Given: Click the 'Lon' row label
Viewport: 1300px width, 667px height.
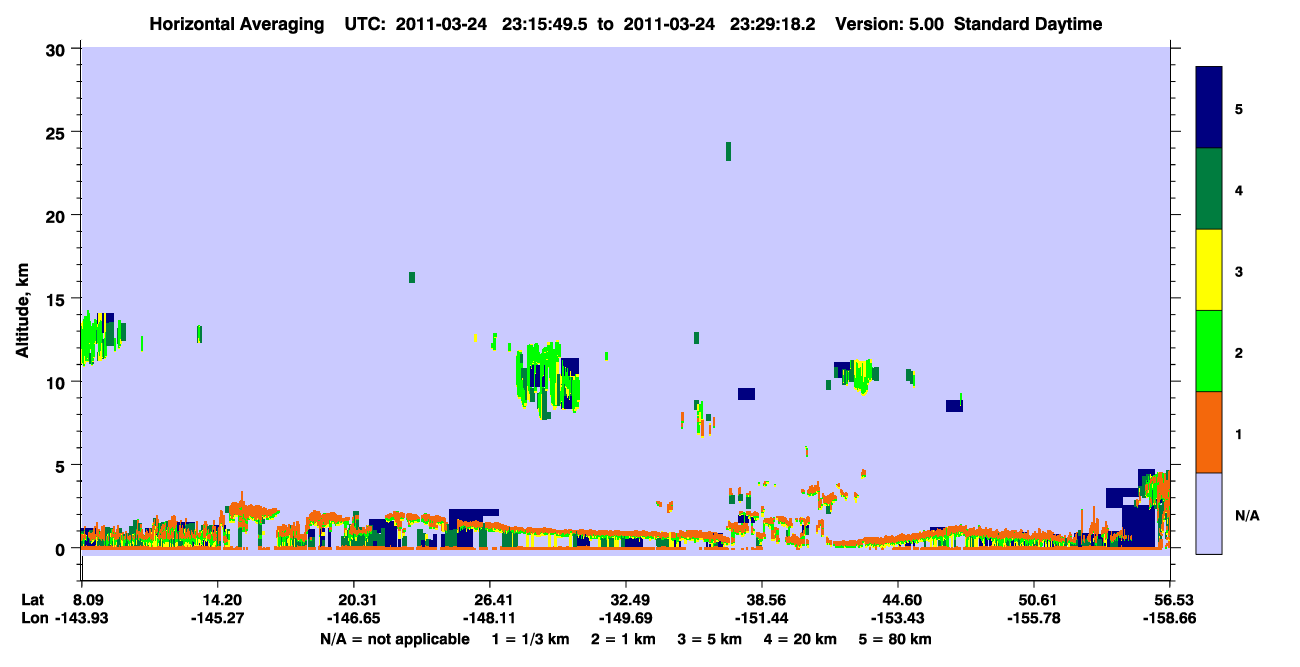Looking at the screenshot, I should tap(34, 618).
